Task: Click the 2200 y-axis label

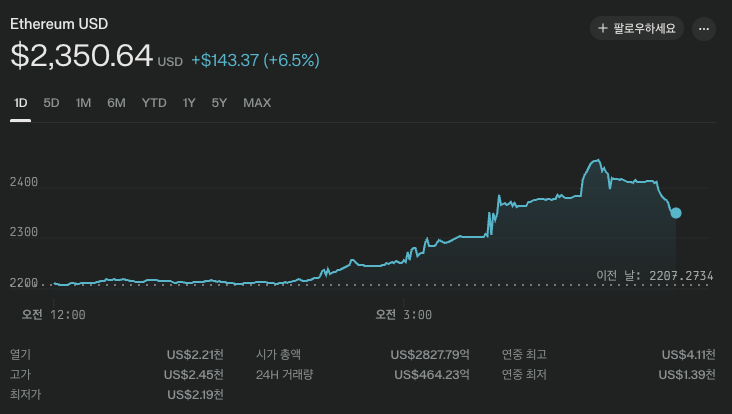Action: tap(24, 283)
